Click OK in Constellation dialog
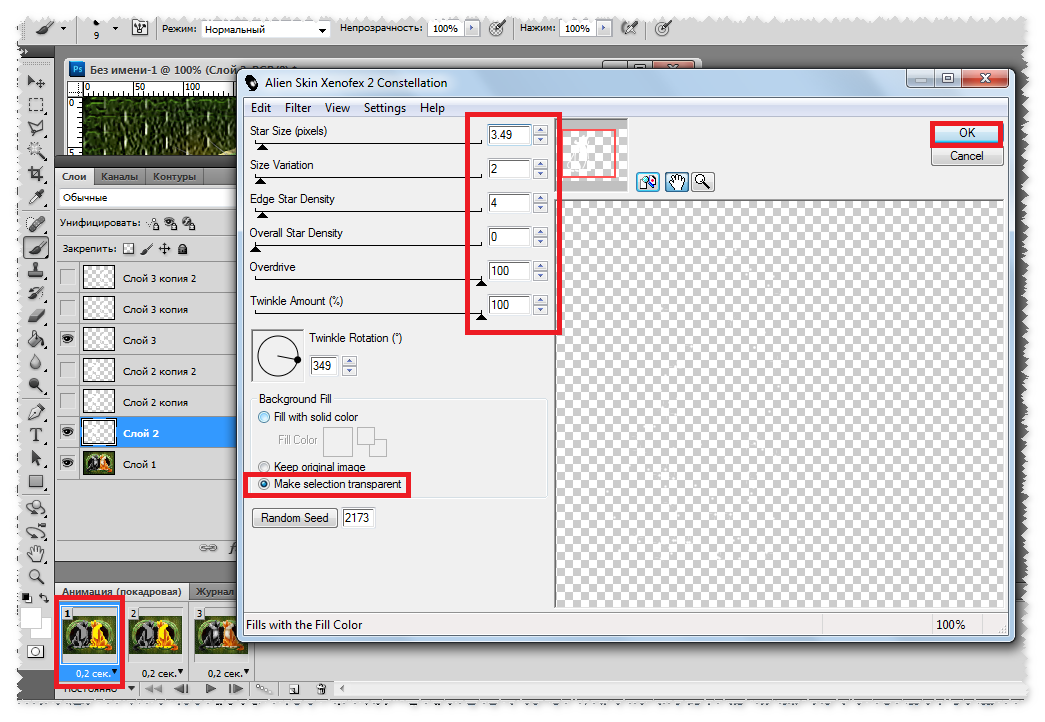 966,133
